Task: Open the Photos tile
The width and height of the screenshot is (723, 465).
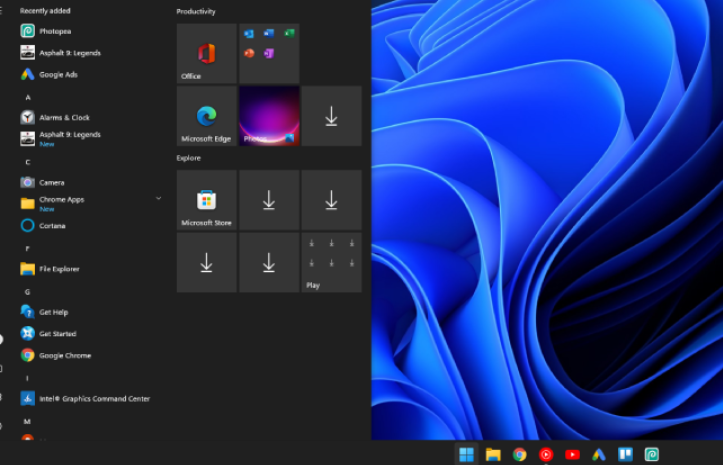Action: (x=269, y=116)
